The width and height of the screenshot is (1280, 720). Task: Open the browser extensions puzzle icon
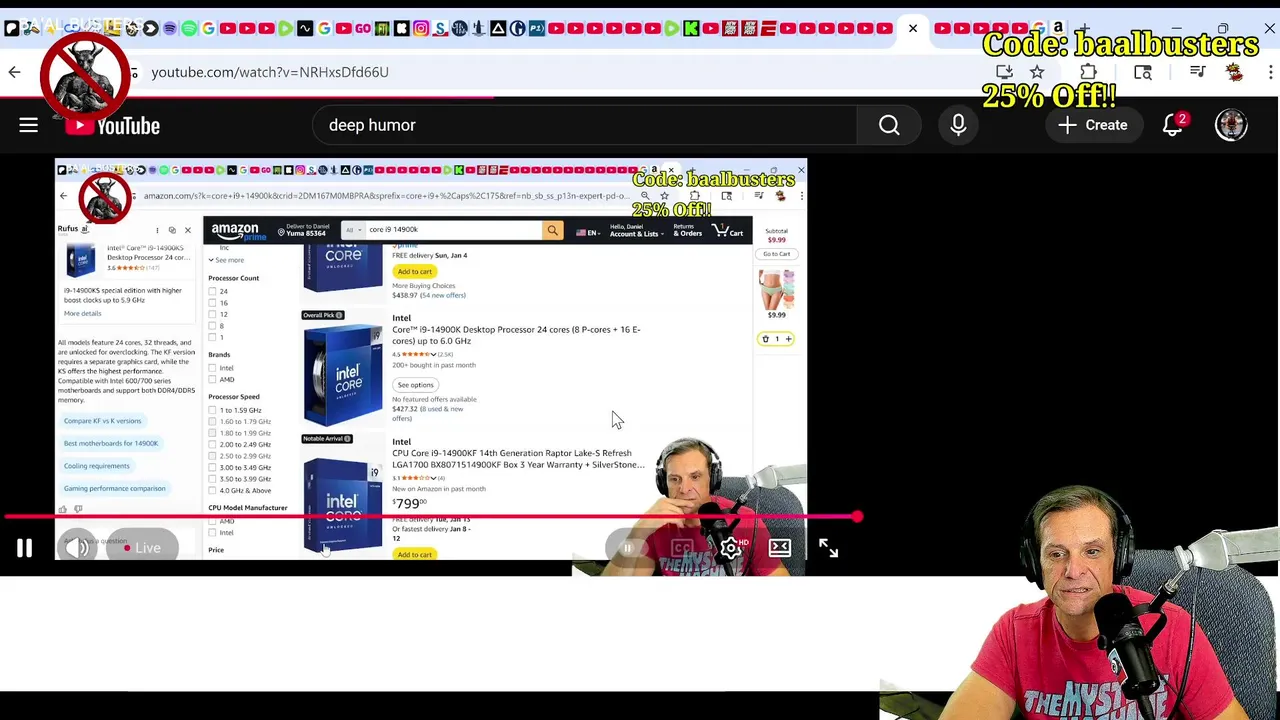click(1088, 72)
